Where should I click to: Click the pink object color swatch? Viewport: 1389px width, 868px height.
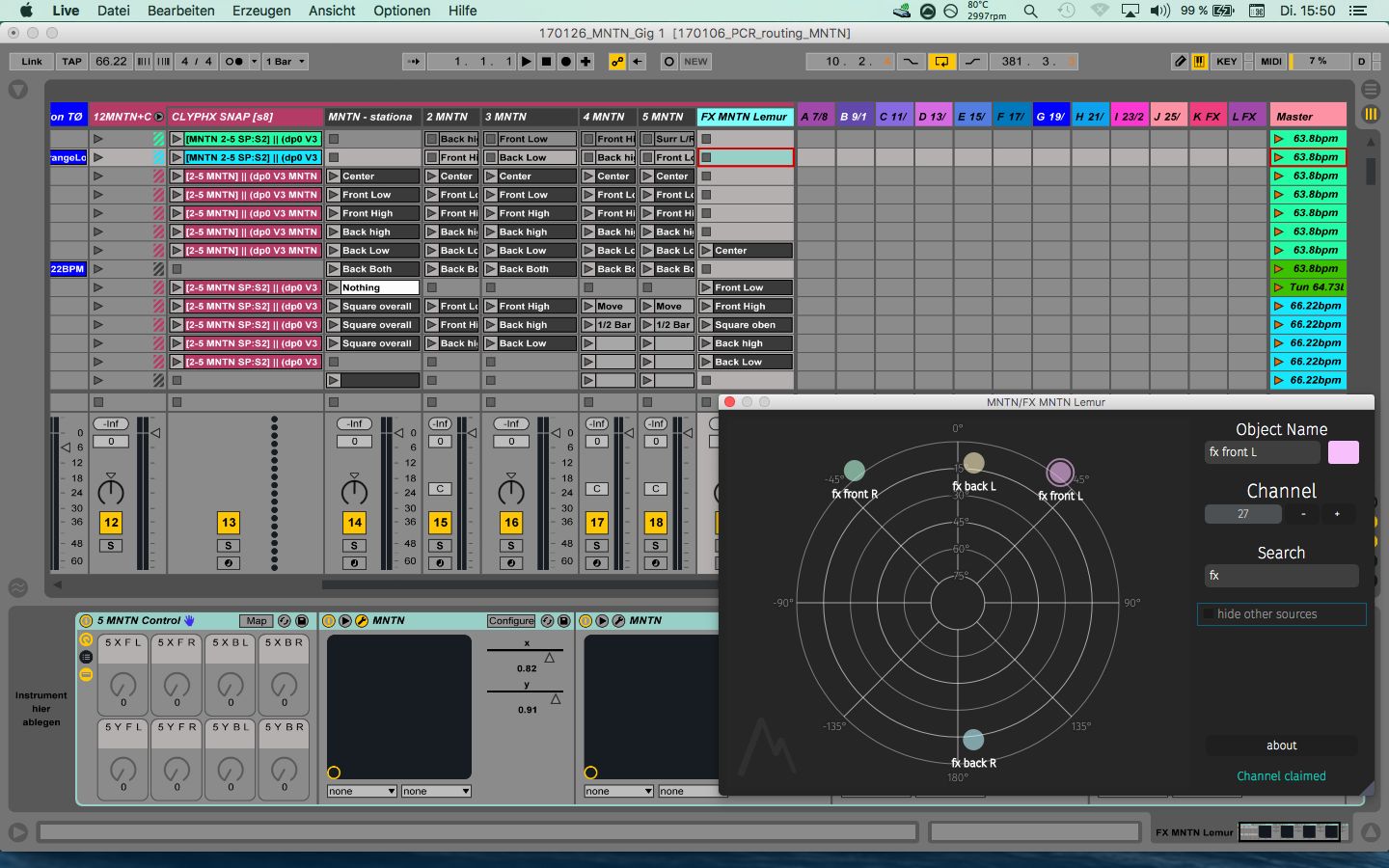[1344, 452]
